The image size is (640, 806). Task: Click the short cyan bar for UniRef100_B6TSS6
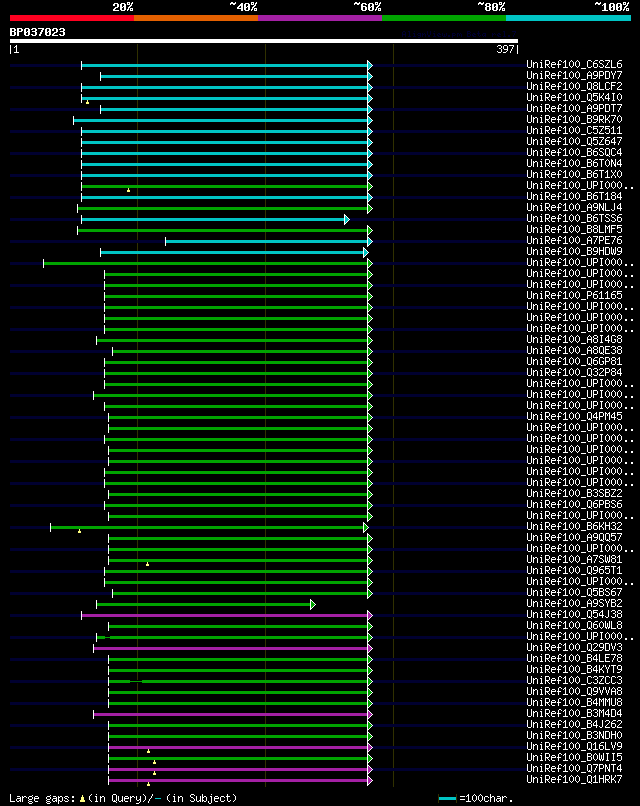click(213, 220)
